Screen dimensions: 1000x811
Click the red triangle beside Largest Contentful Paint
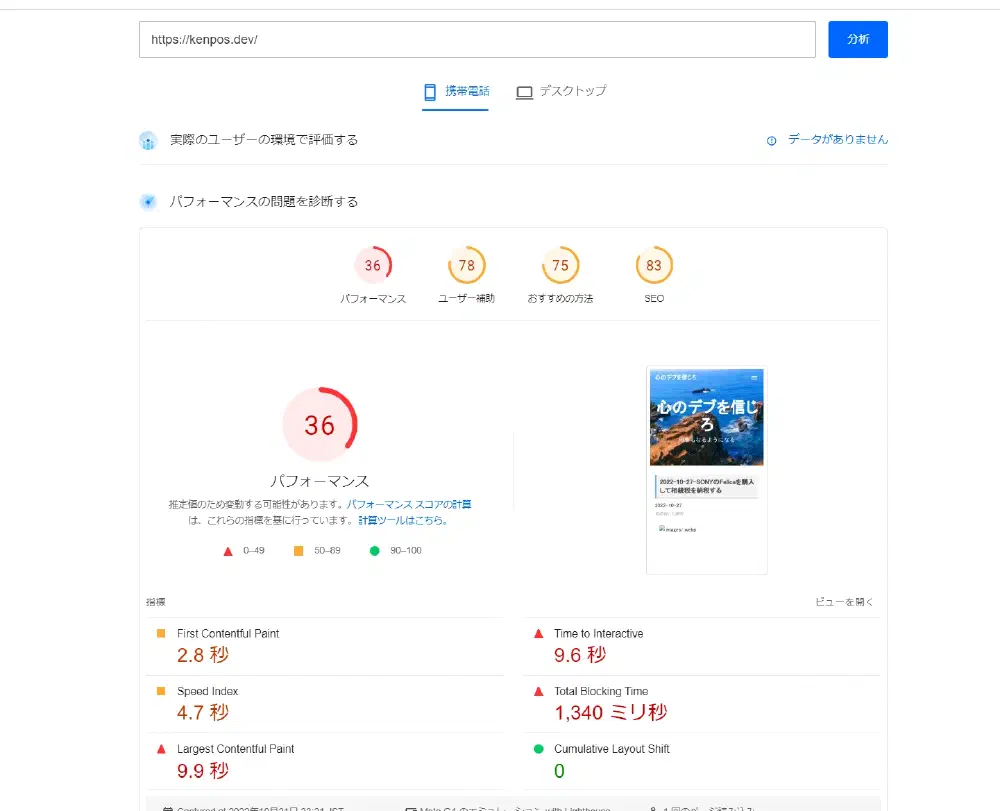coord(161,749)
